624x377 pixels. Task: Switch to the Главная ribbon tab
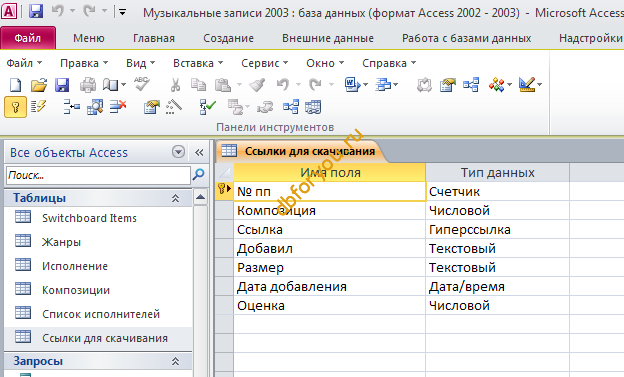(154, 38)
